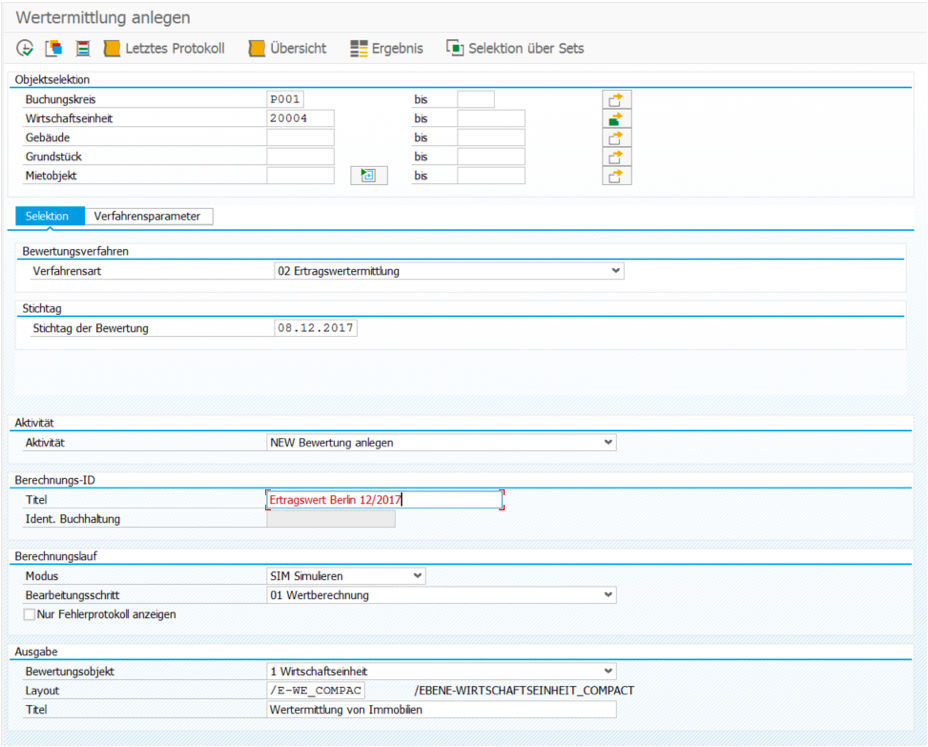Open multiple selection for Gebäude
This screenshot has height=747, width=928.
(617, 138)
